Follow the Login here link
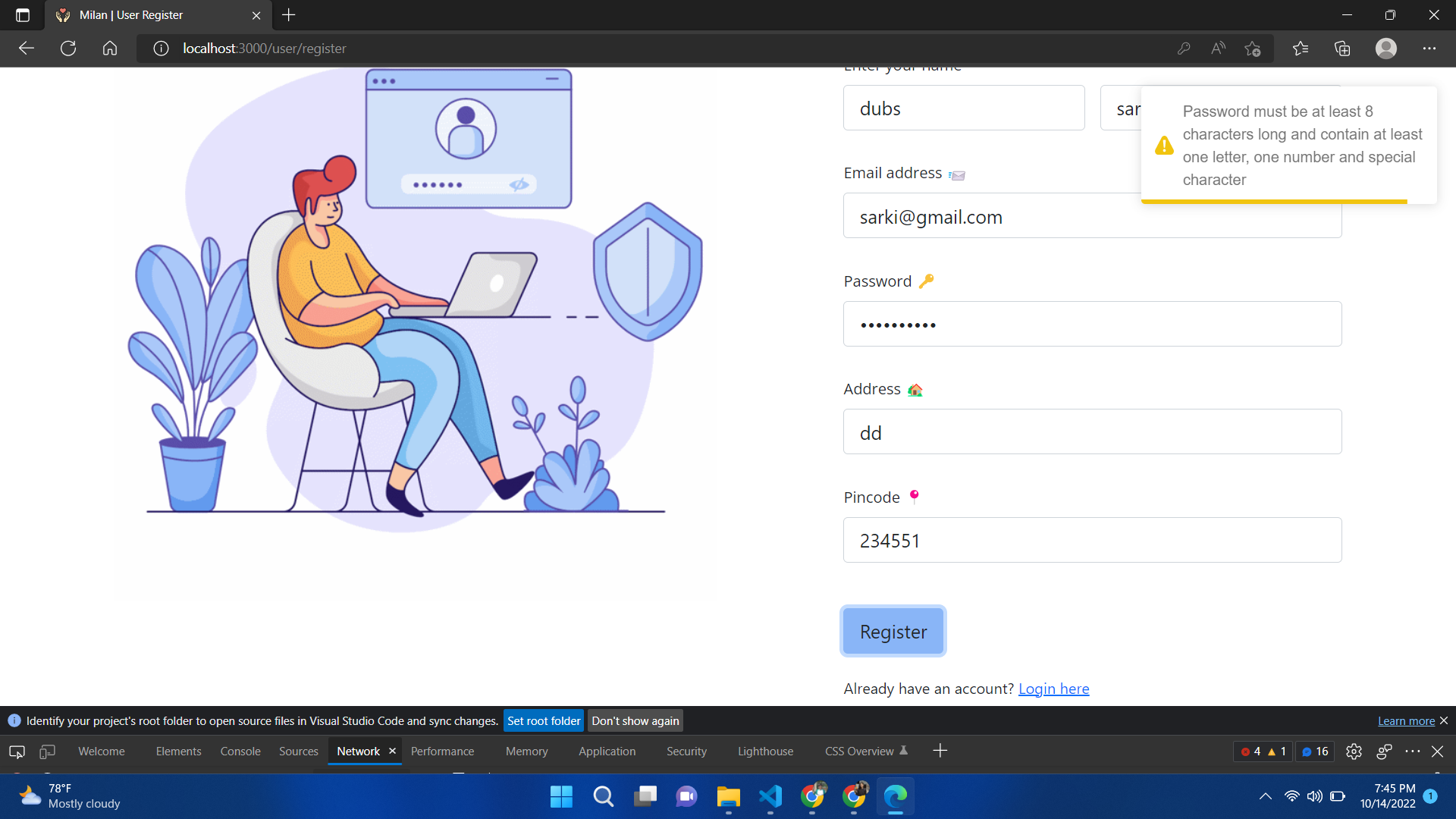 [x=1053, y=689]
